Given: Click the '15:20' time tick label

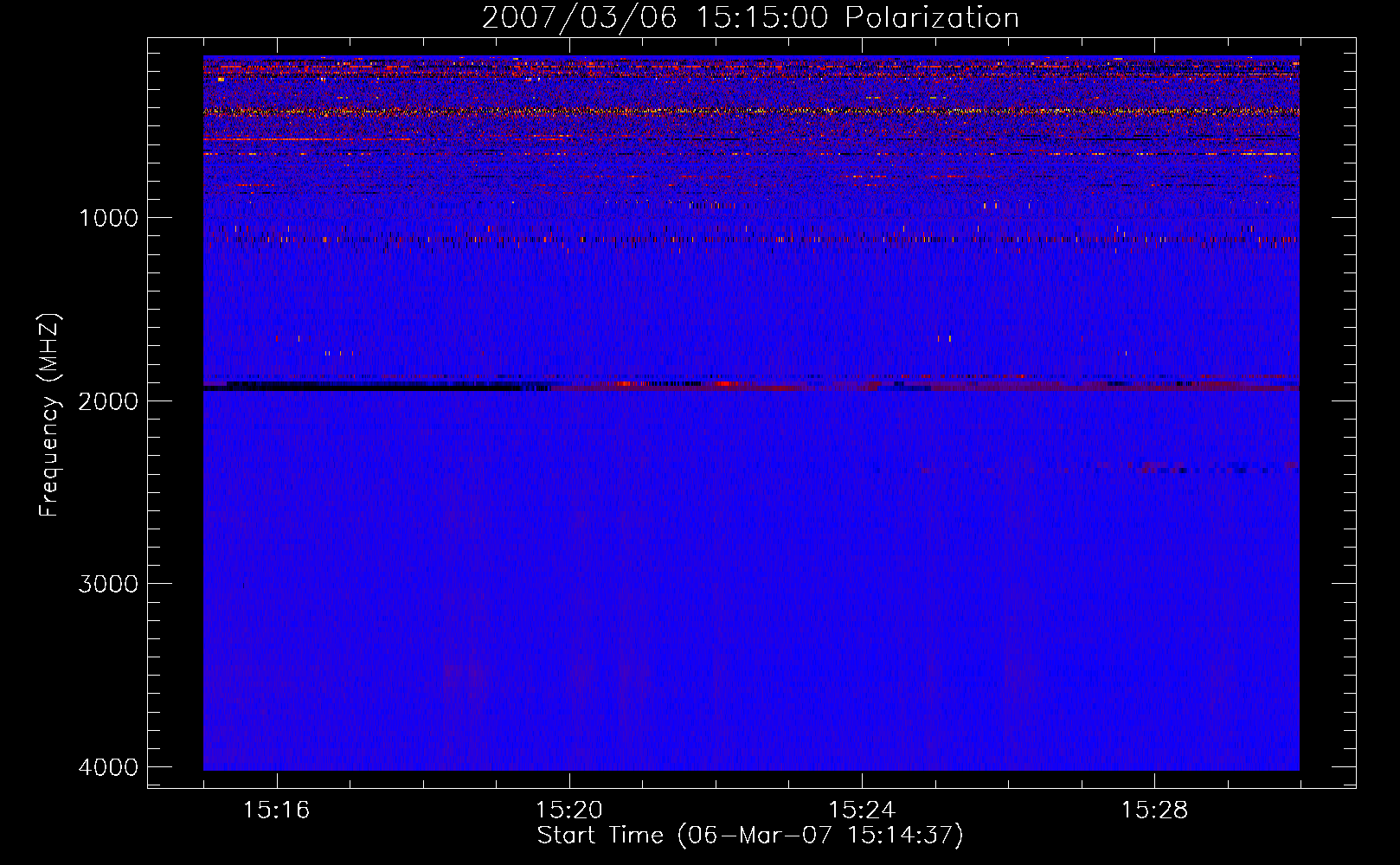Looking at the screenshot, I should [568, 811].
